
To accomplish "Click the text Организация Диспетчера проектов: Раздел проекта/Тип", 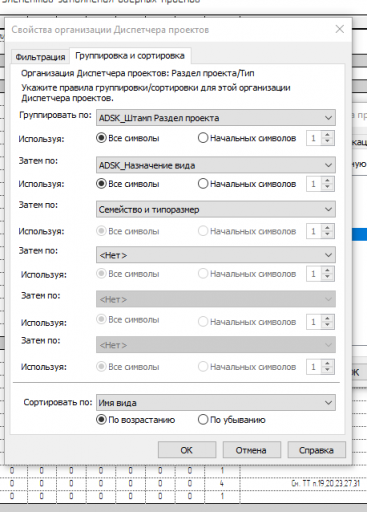I will pyautogui.click(x=138, y=73).
